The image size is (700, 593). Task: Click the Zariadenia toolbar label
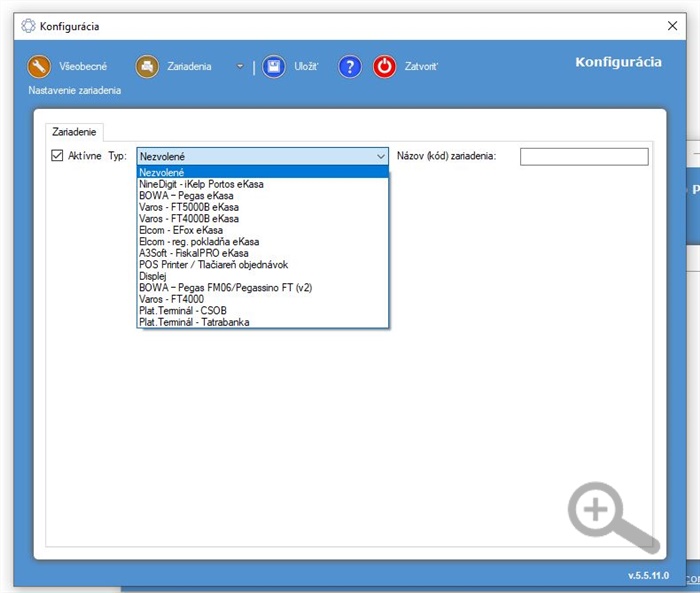click(x=189, y=67)
